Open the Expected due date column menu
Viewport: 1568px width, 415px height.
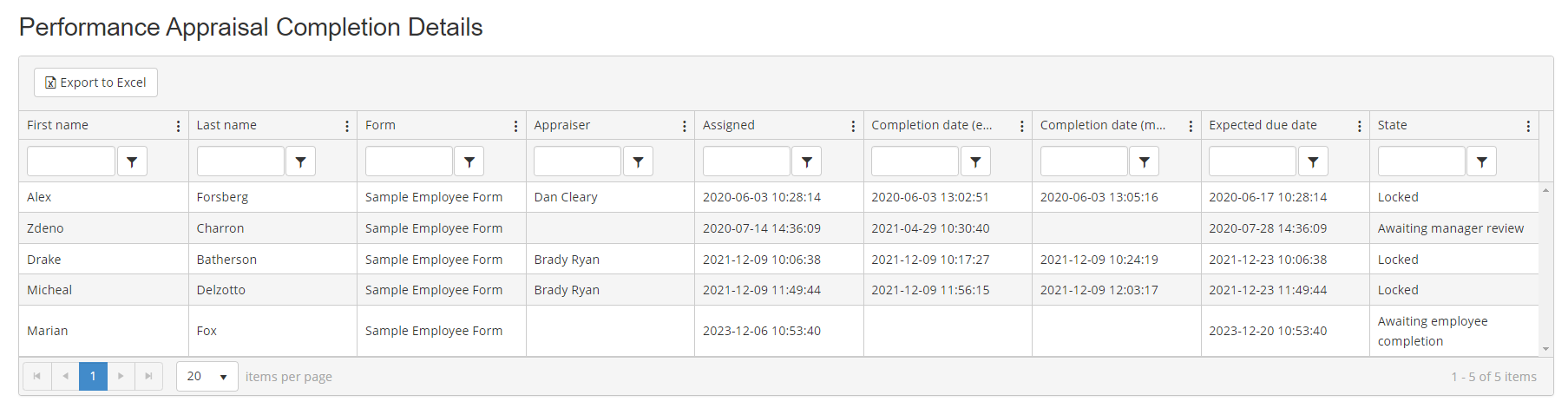click(1359, 127)
